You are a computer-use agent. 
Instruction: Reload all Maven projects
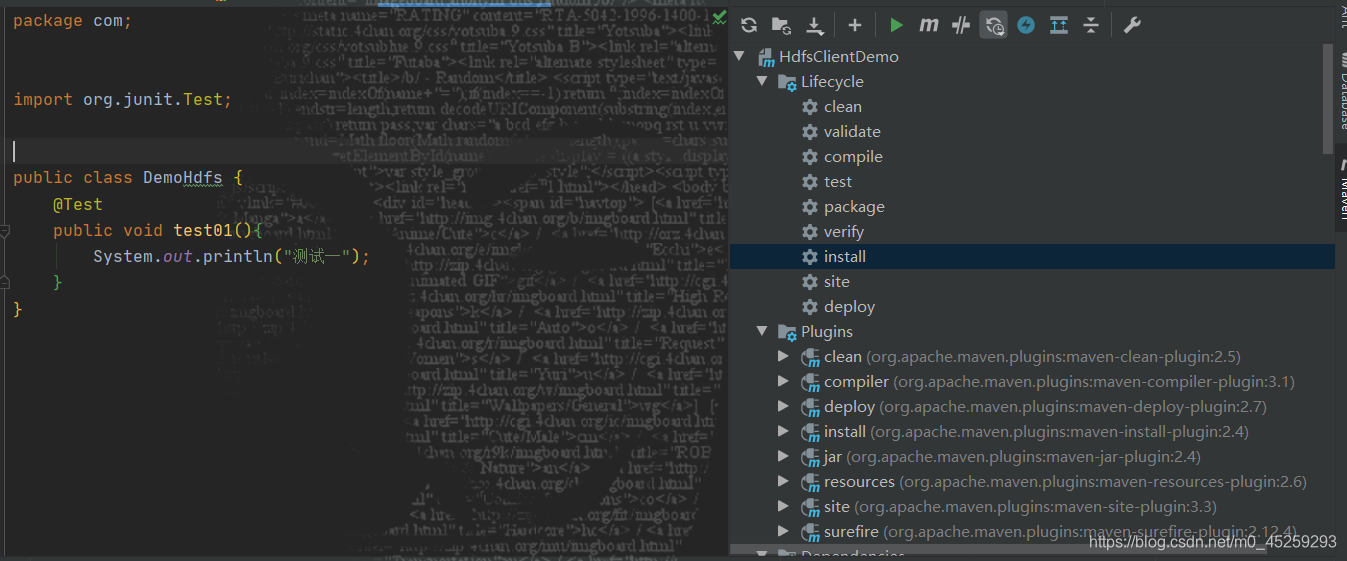pos(749,26)
